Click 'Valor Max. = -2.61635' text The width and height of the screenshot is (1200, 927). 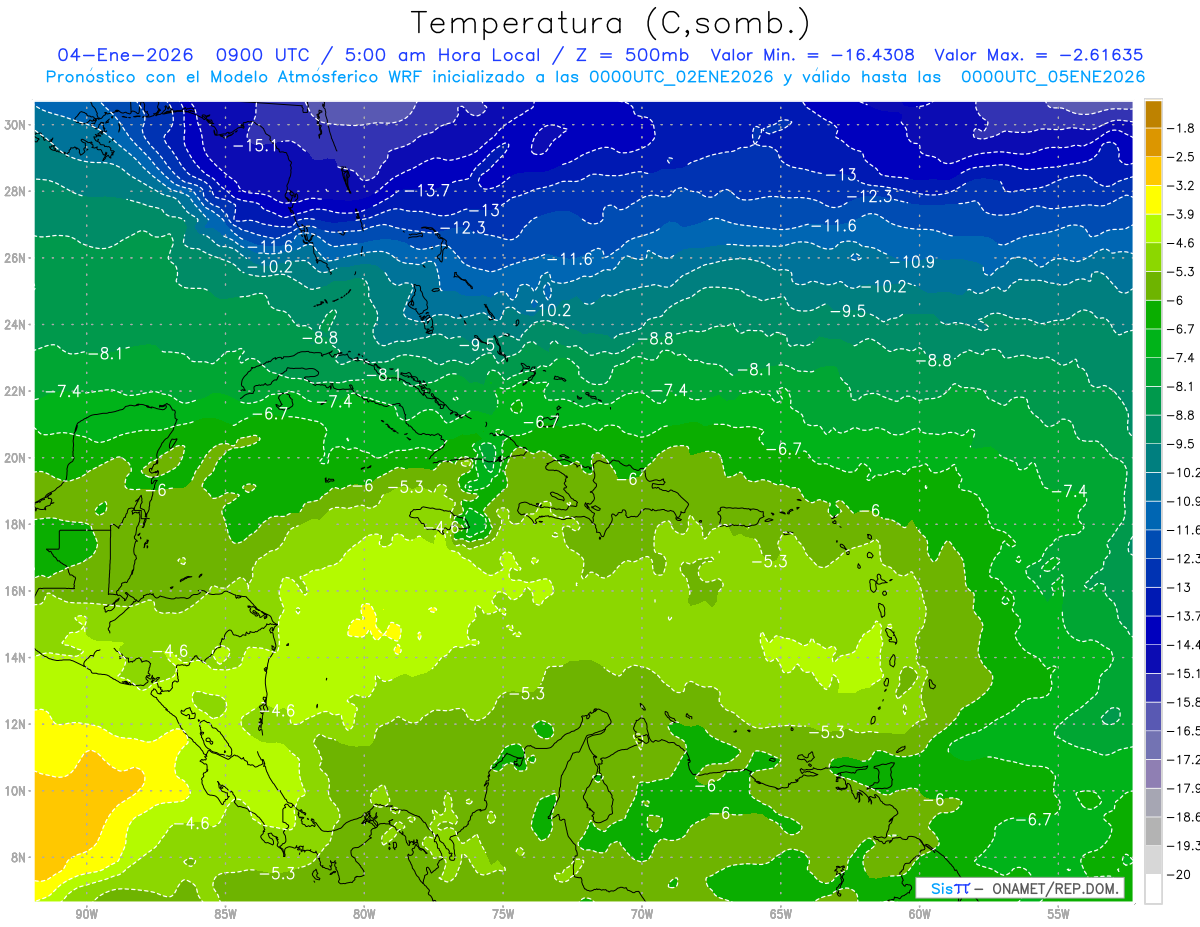[x=1038, y=55]
